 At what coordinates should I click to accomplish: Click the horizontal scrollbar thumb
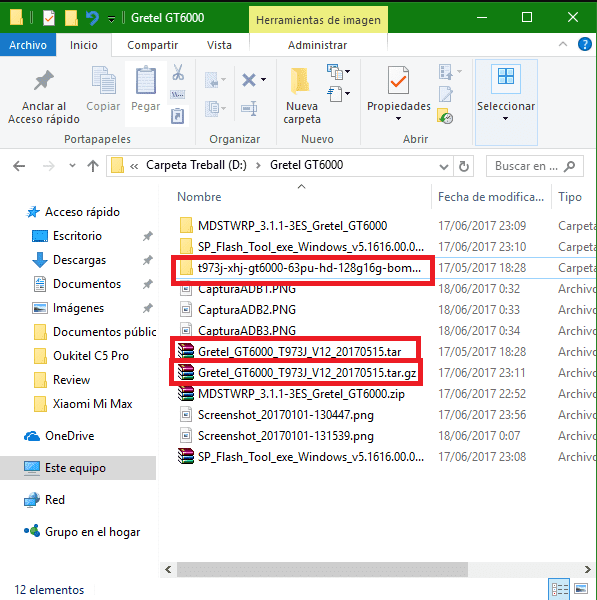[322, 569]
